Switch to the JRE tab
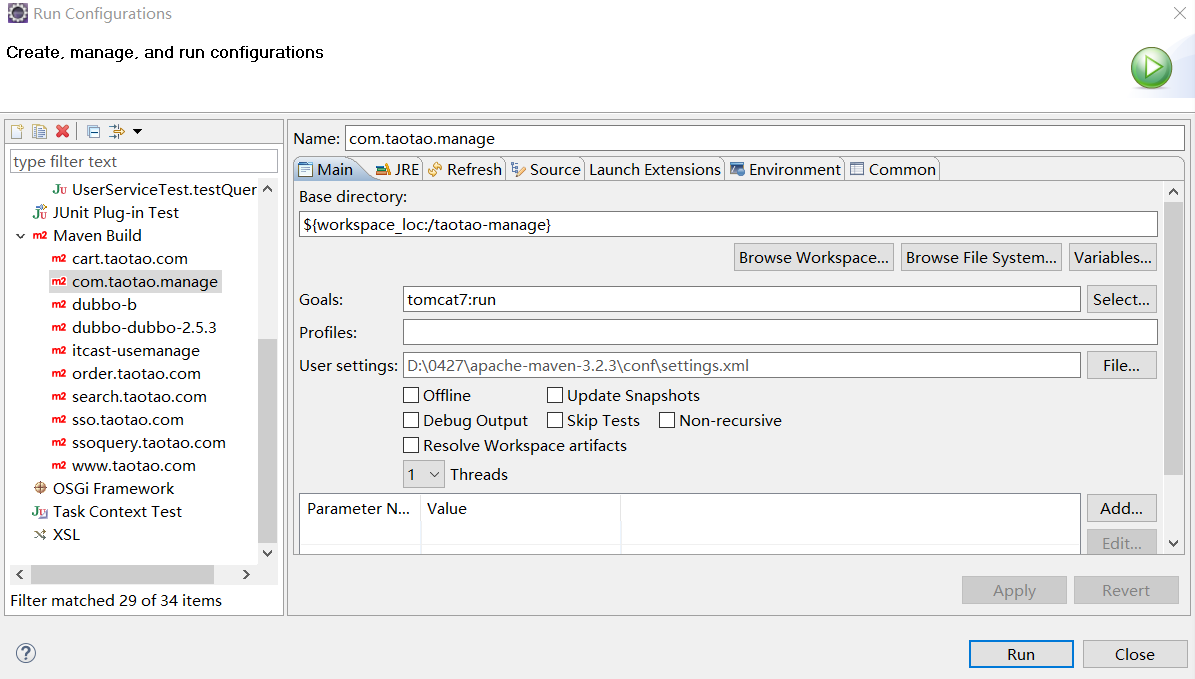The image size is (1195, 679). point(397,169)
